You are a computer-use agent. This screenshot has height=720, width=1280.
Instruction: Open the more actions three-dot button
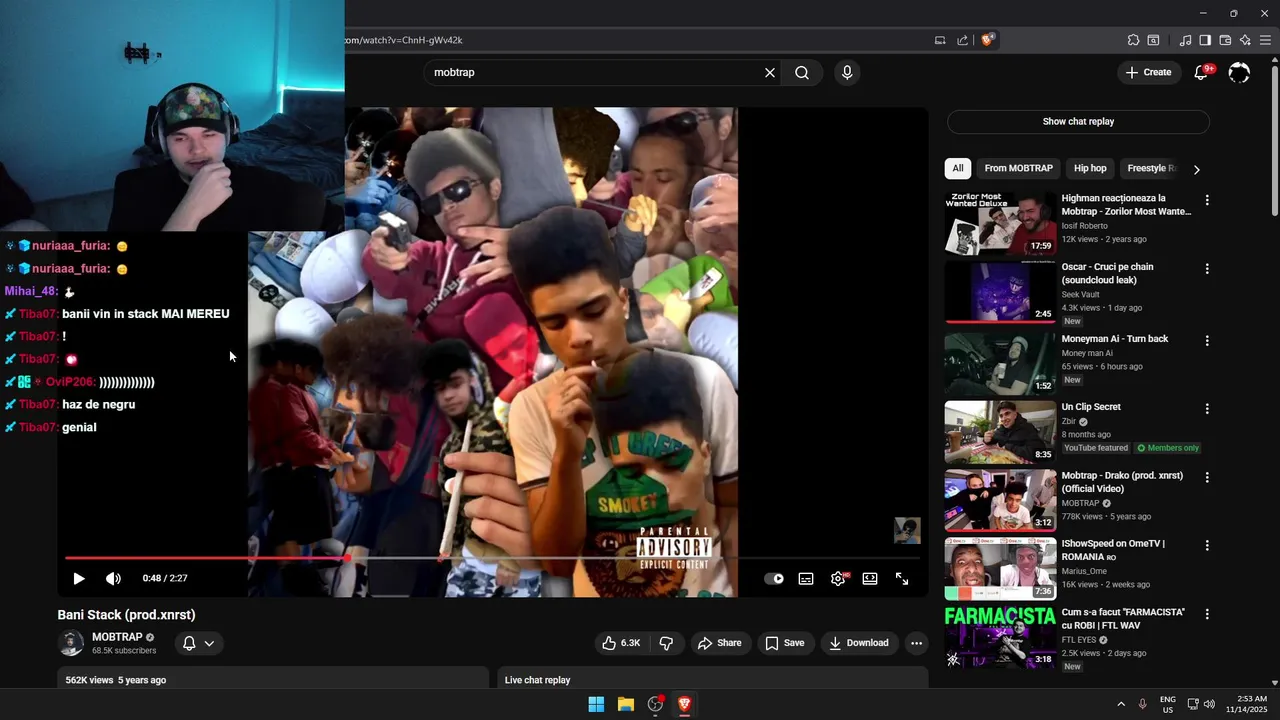click(x=916, y=643)
